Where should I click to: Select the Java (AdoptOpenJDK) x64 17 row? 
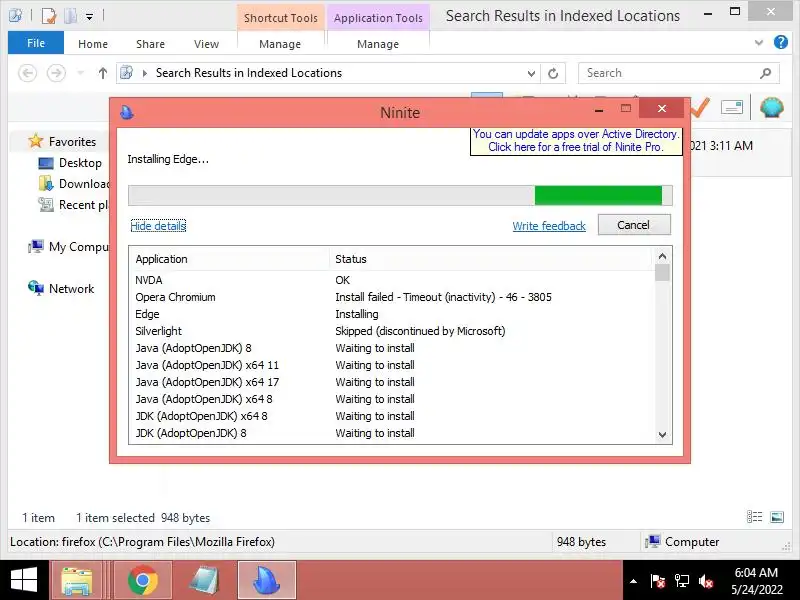(x=391, y=382)
